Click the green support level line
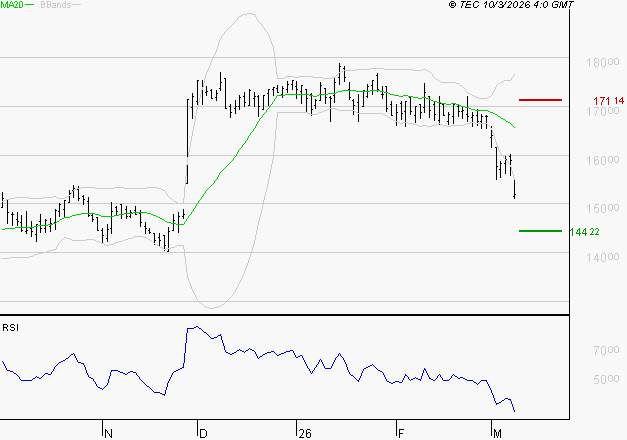Image resolution: width=627 pixels, height=440 pixels. 540,231
